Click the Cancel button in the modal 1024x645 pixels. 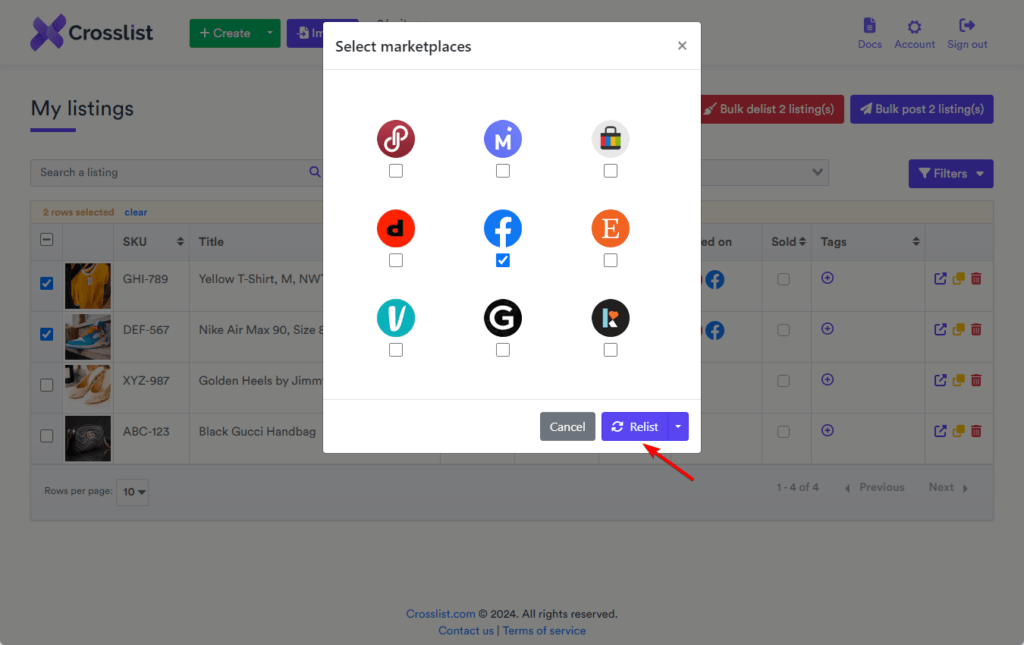pyautogui.click(x=567, y=426)
